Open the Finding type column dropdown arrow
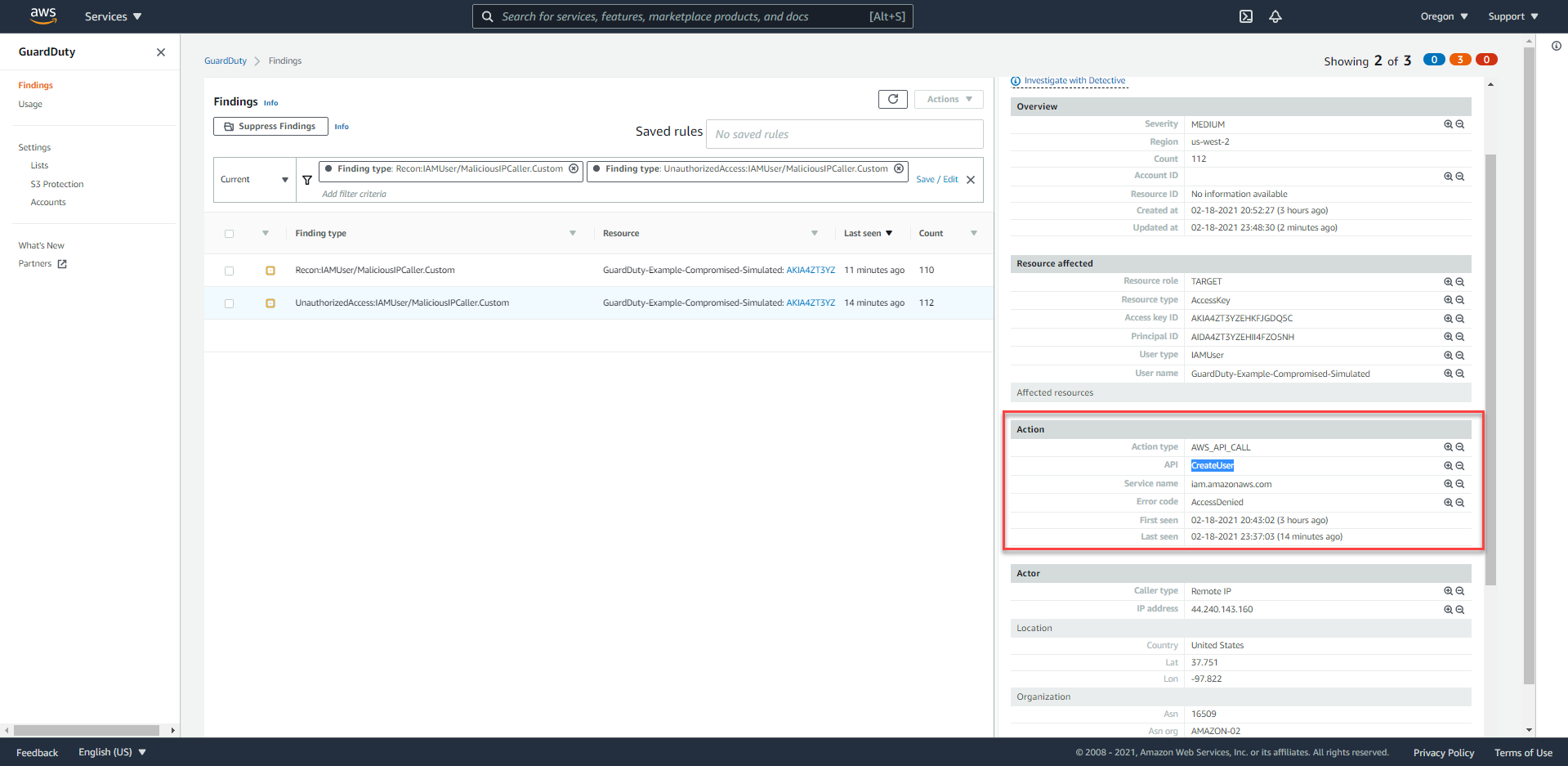 click(573, 234)
